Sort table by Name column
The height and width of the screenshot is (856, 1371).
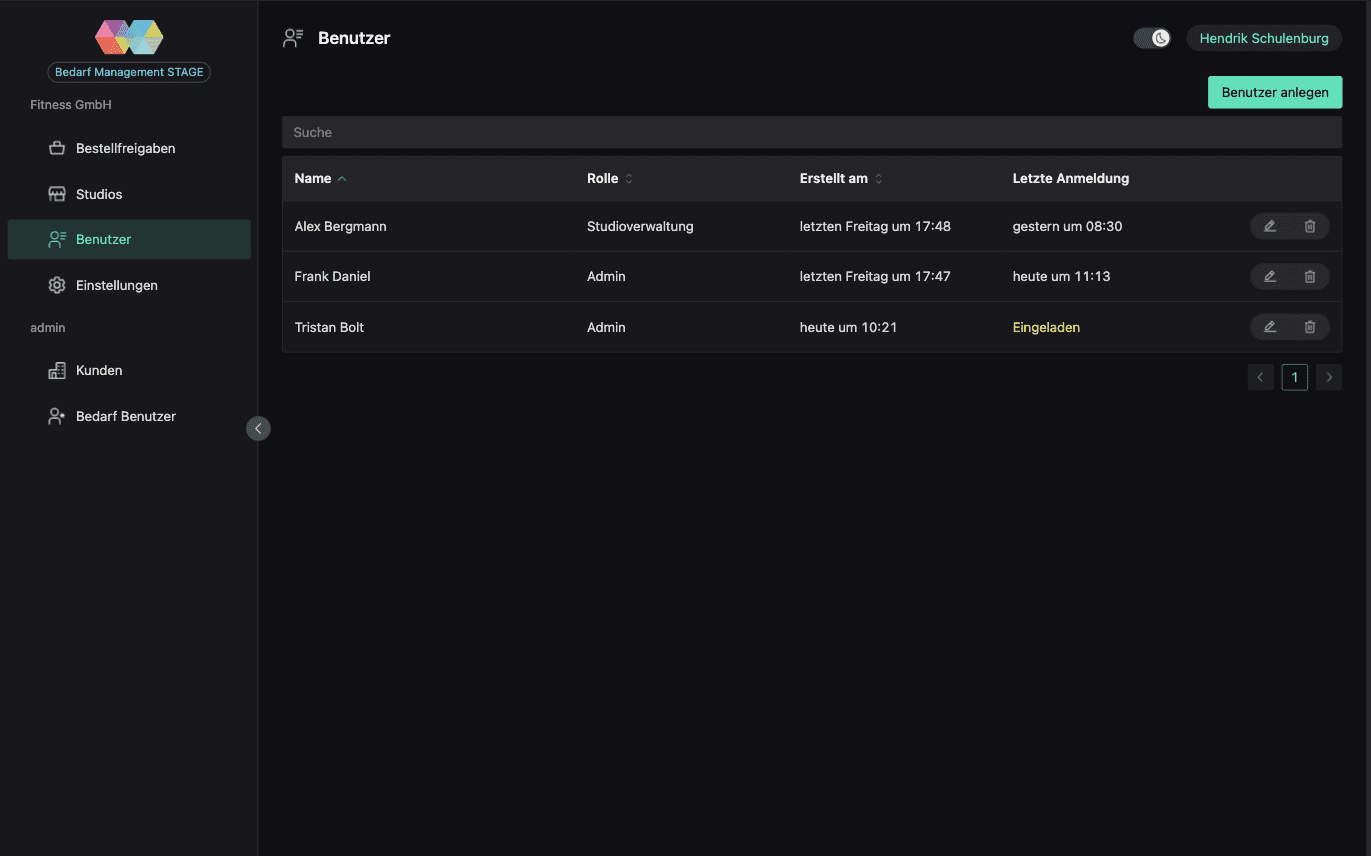click(x=320, y=178)
